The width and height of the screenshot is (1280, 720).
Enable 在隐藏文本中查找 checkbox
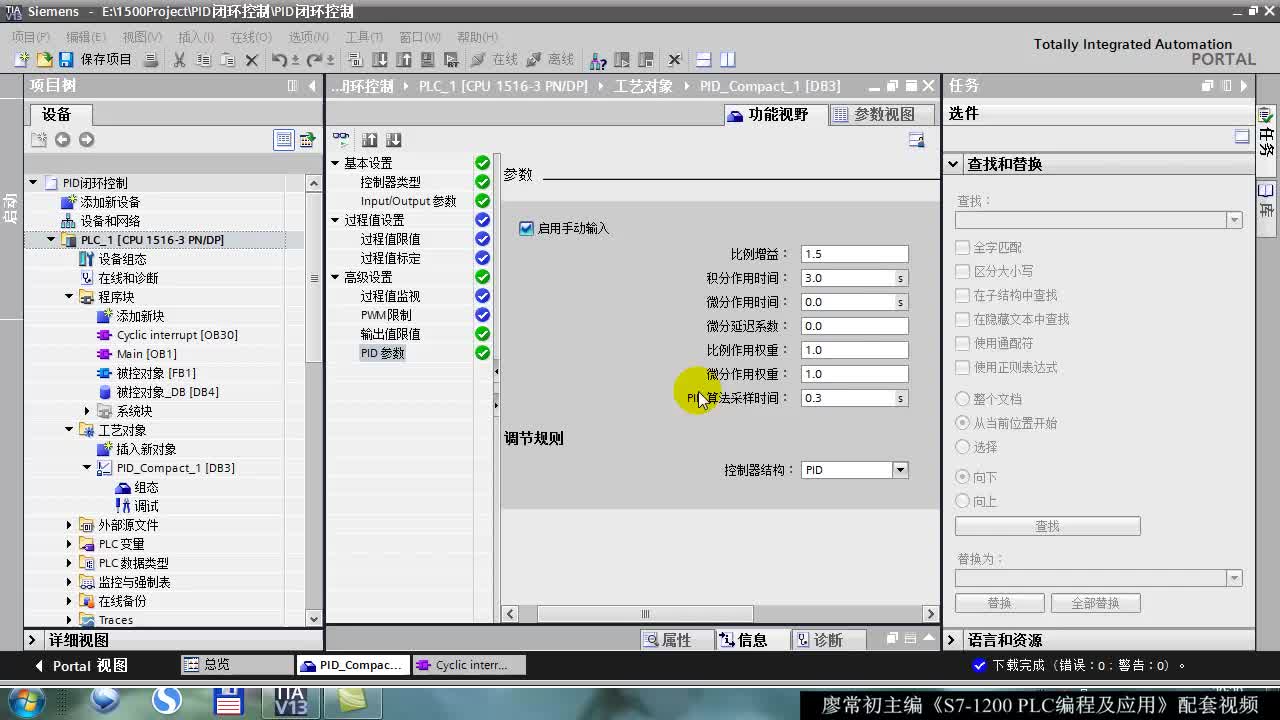point(962,319)
